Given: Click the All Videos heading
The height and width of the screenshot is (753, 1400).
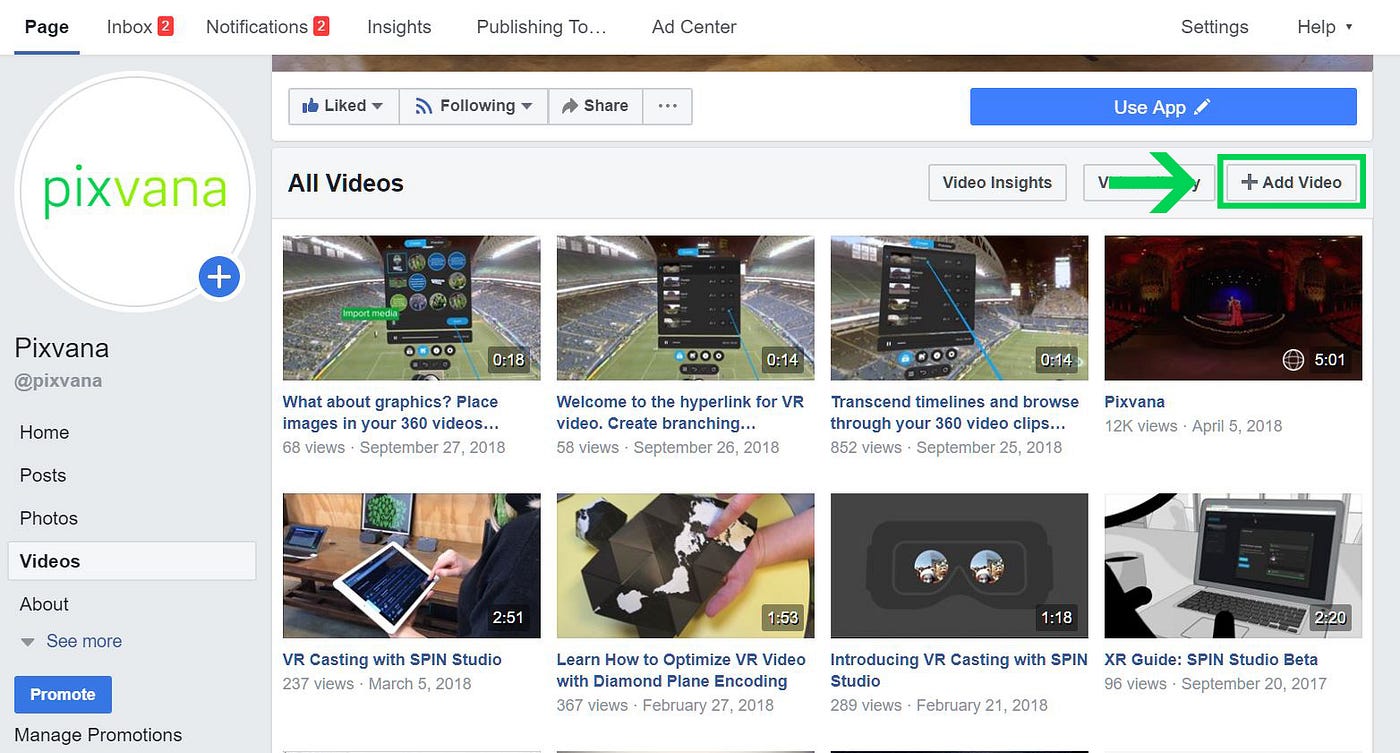Looking at the screenshot, I should (x=346, y=183).
